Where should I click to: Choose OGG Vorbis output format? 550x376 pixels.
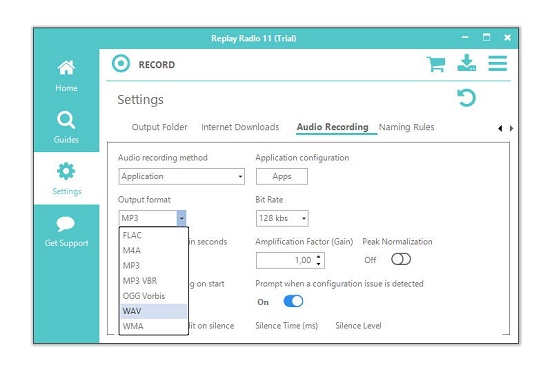153,296
